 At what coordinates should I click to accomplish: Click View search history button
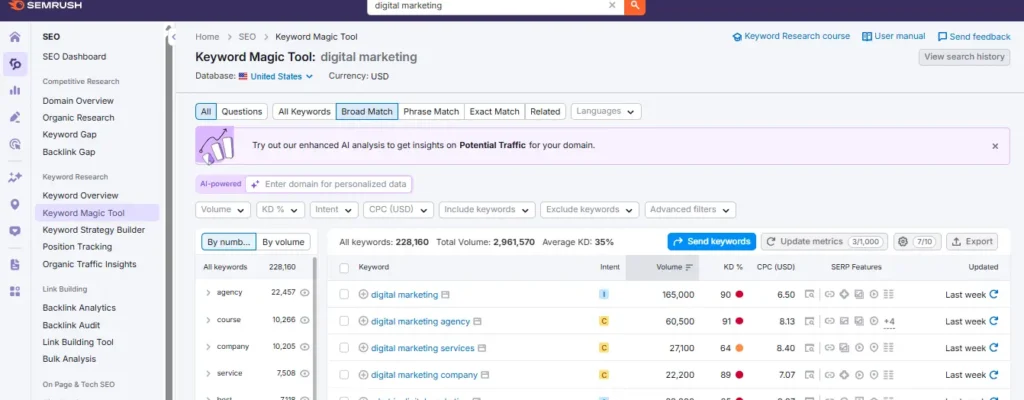tap(964, 57)
